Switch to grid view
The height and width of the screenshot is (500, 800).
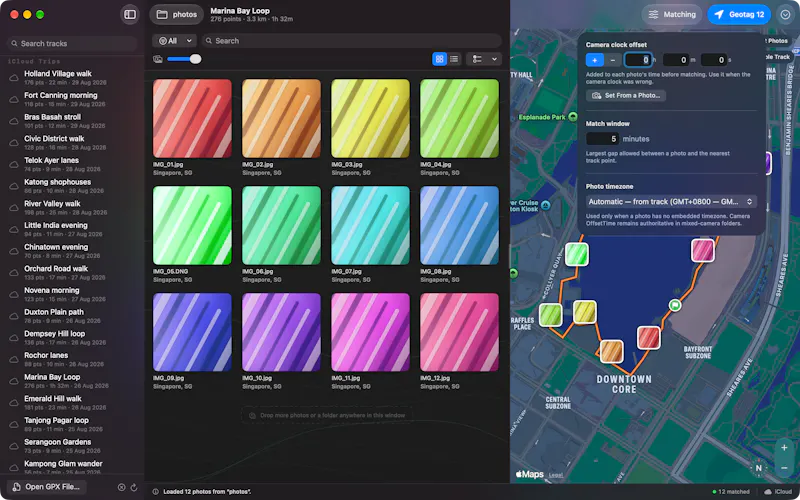pyautogui.click(x=439, y=59)
